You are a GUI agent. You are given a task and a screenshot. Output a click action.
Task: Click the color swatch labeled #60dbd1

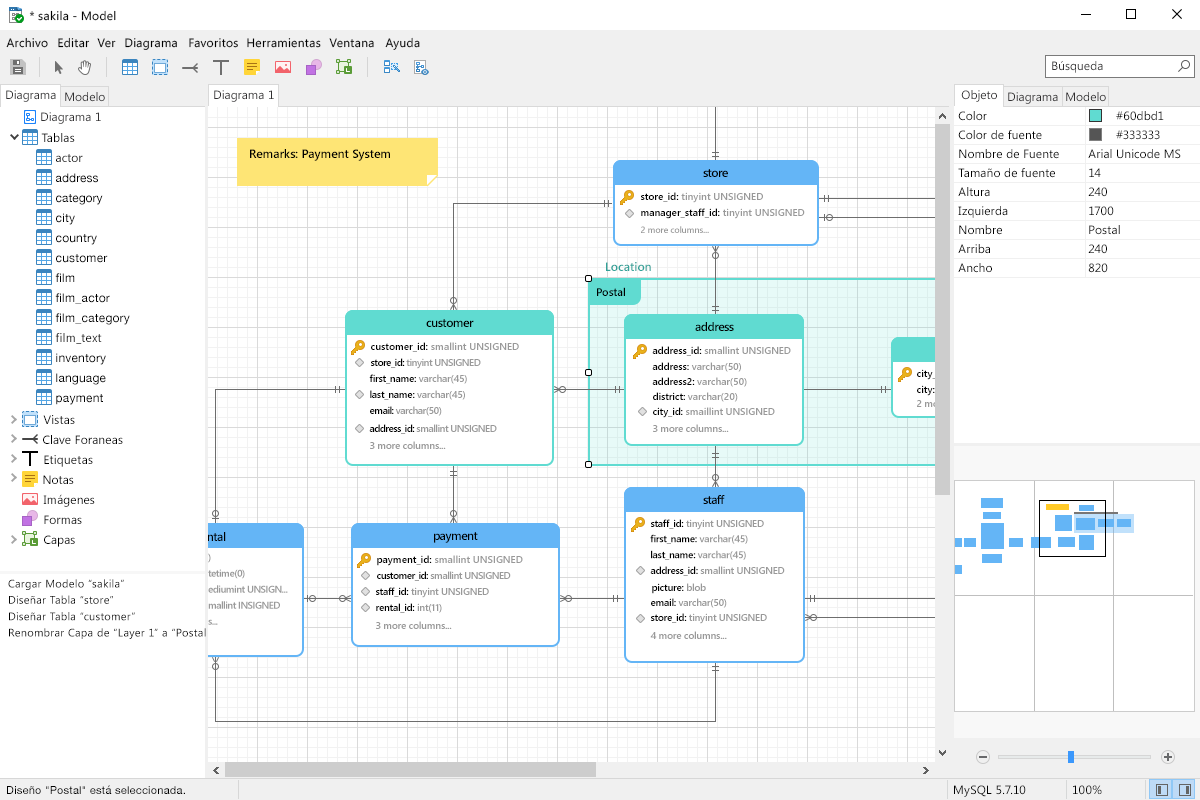[1097, 115]
